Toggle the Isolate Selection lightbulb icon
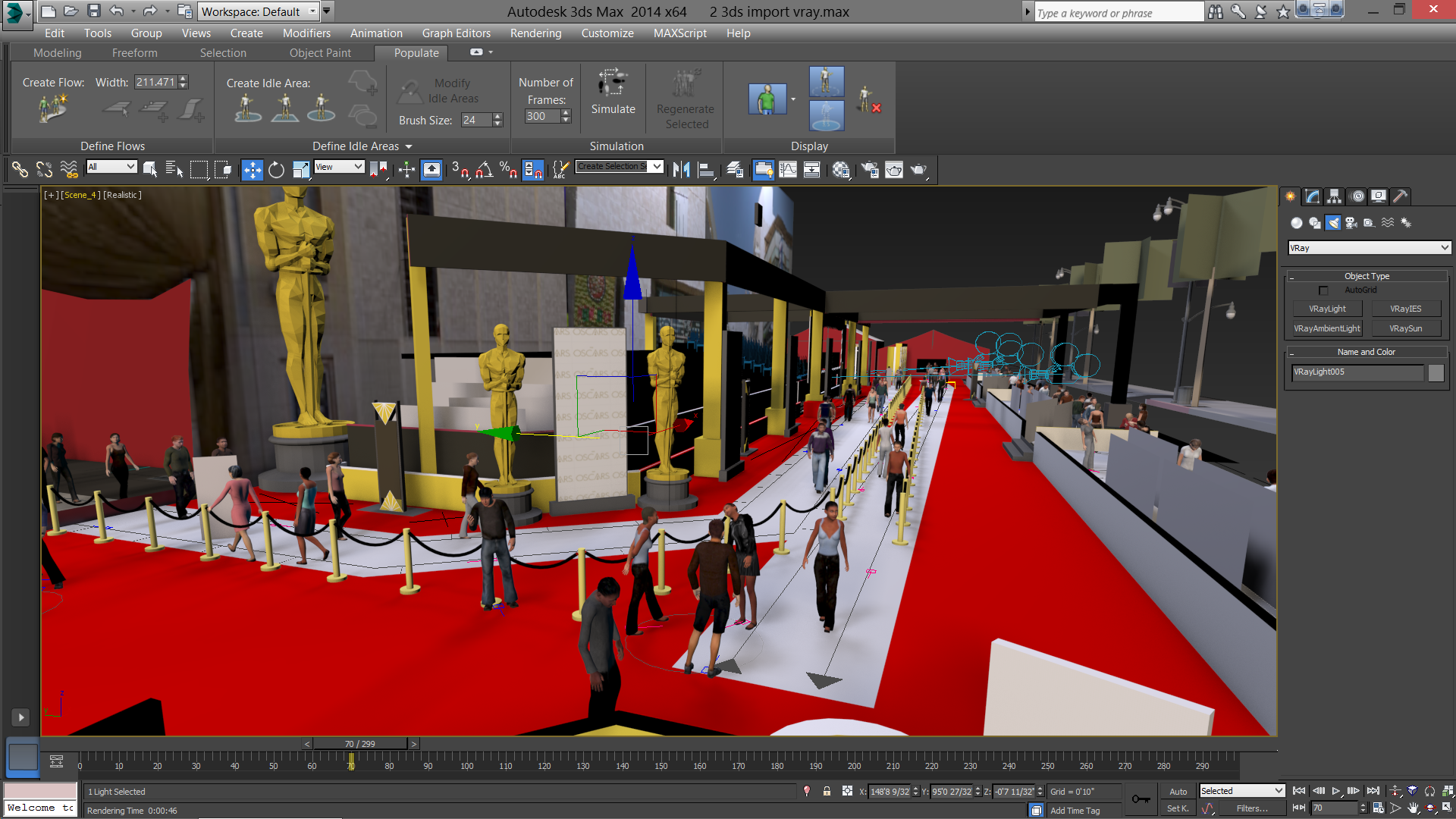Viewport: 1456px width, 819px height. [x=807, y=791]
